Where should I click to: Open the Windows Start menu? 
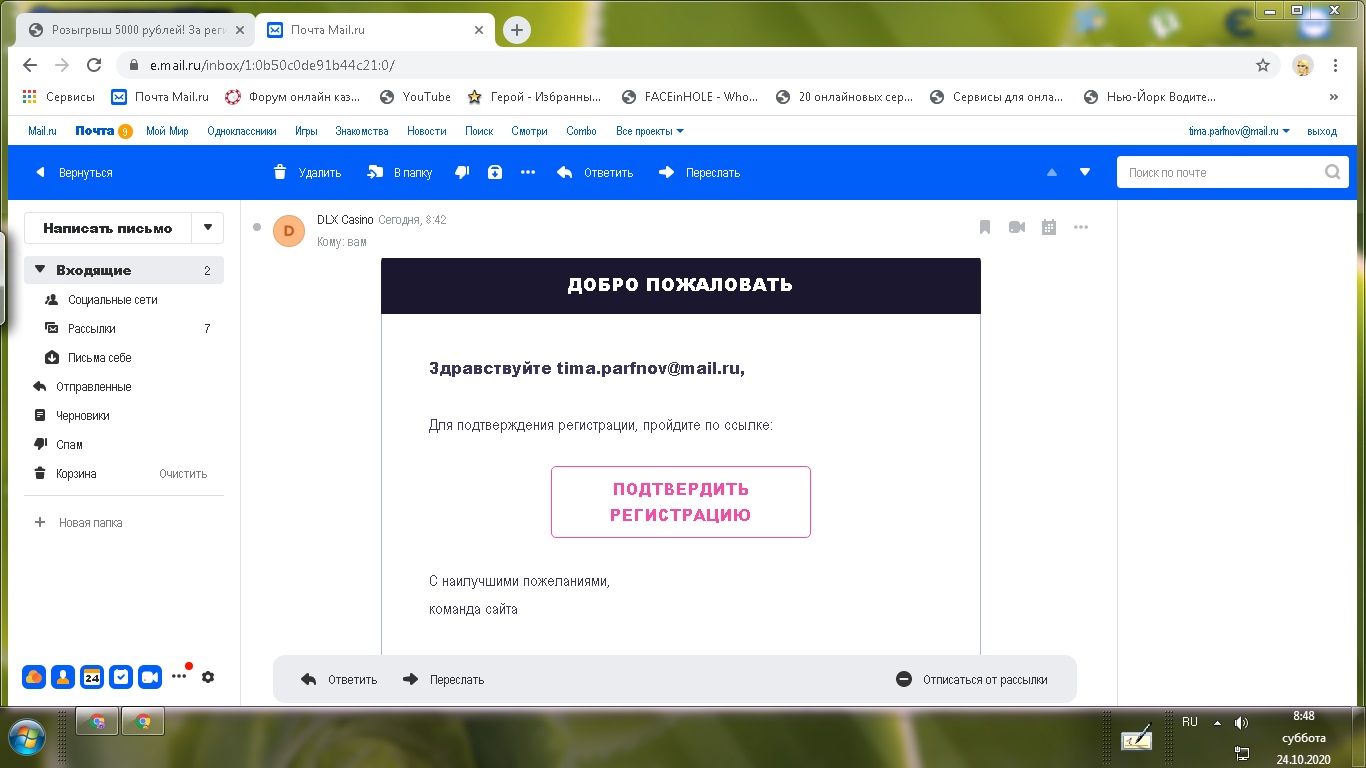click(x=26, y=738)
